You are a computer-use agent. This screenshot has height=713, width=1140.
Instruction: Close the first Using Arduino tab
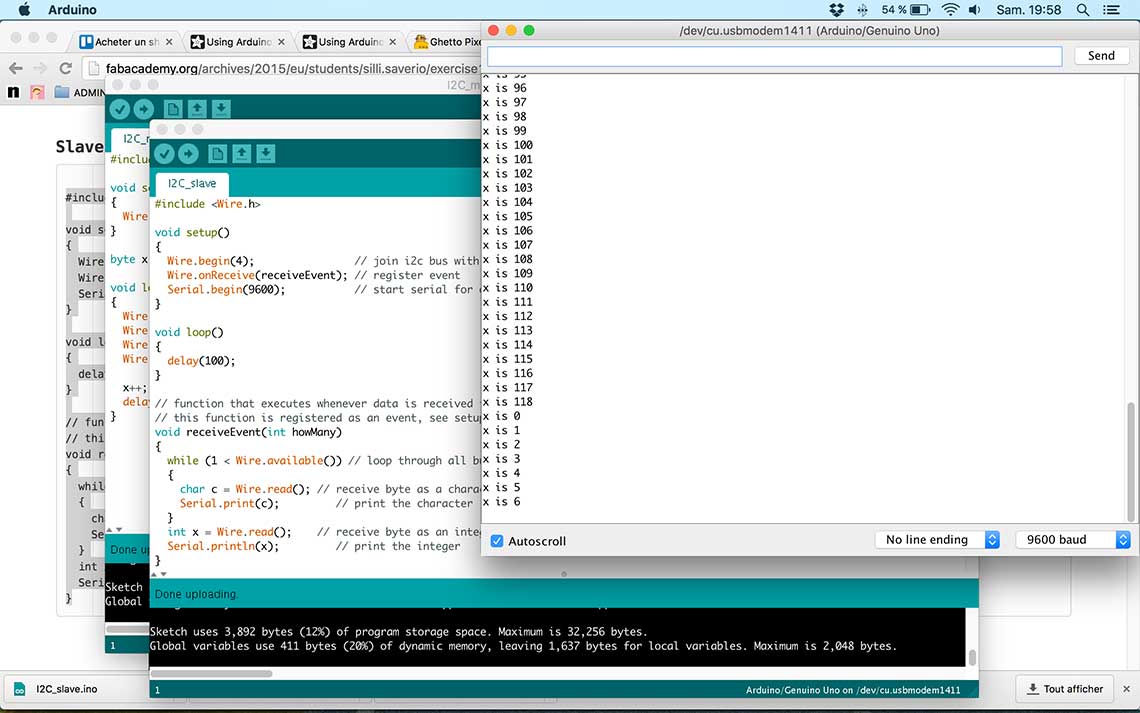281,42
